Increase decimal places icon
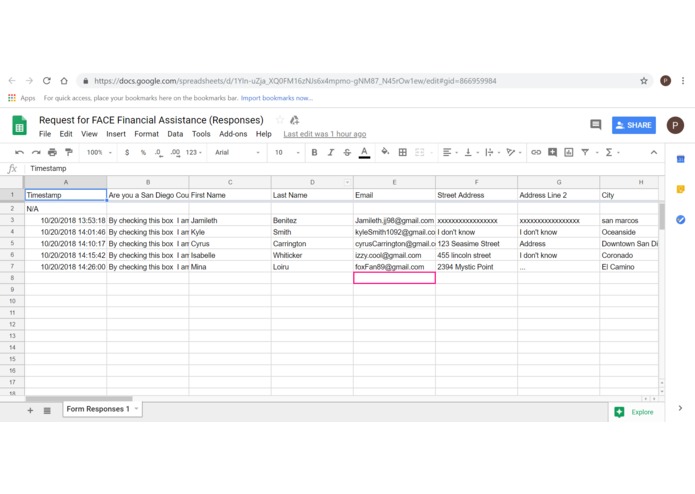The height and width of the screenshot is (494, 695). pos(176,152)
